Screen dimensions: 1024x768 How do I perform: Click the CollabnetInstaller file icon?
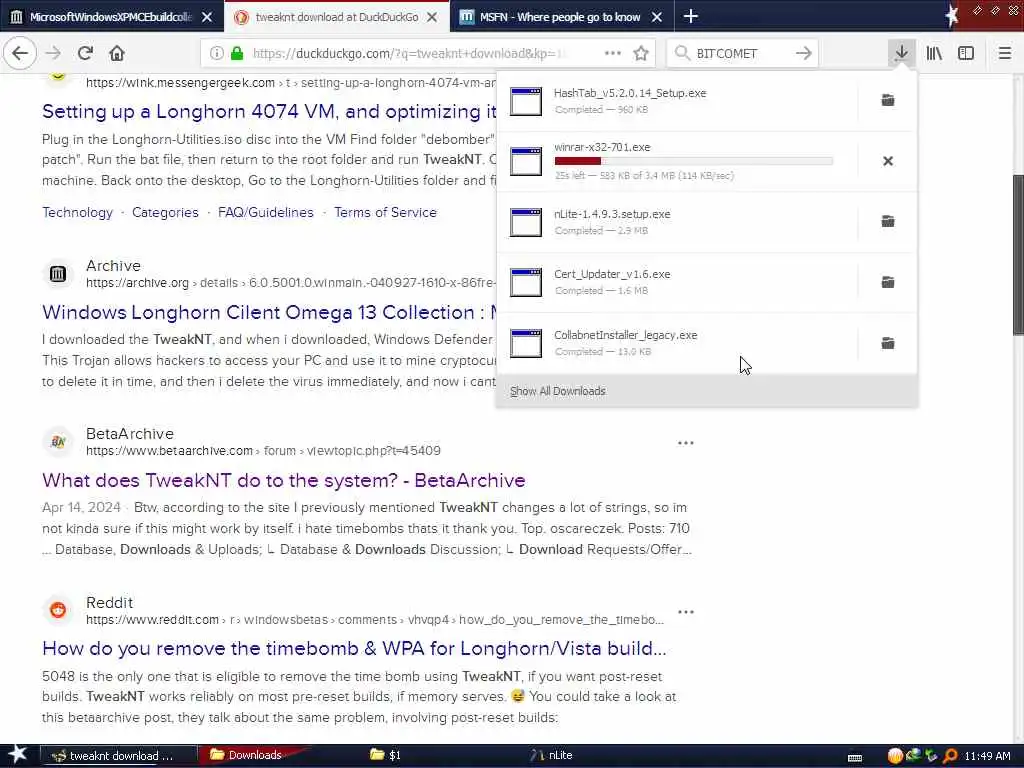526,343
